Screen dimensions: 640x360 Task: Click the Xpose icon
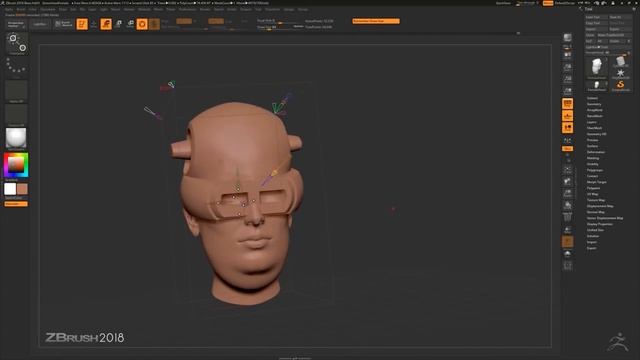(567, 266)
